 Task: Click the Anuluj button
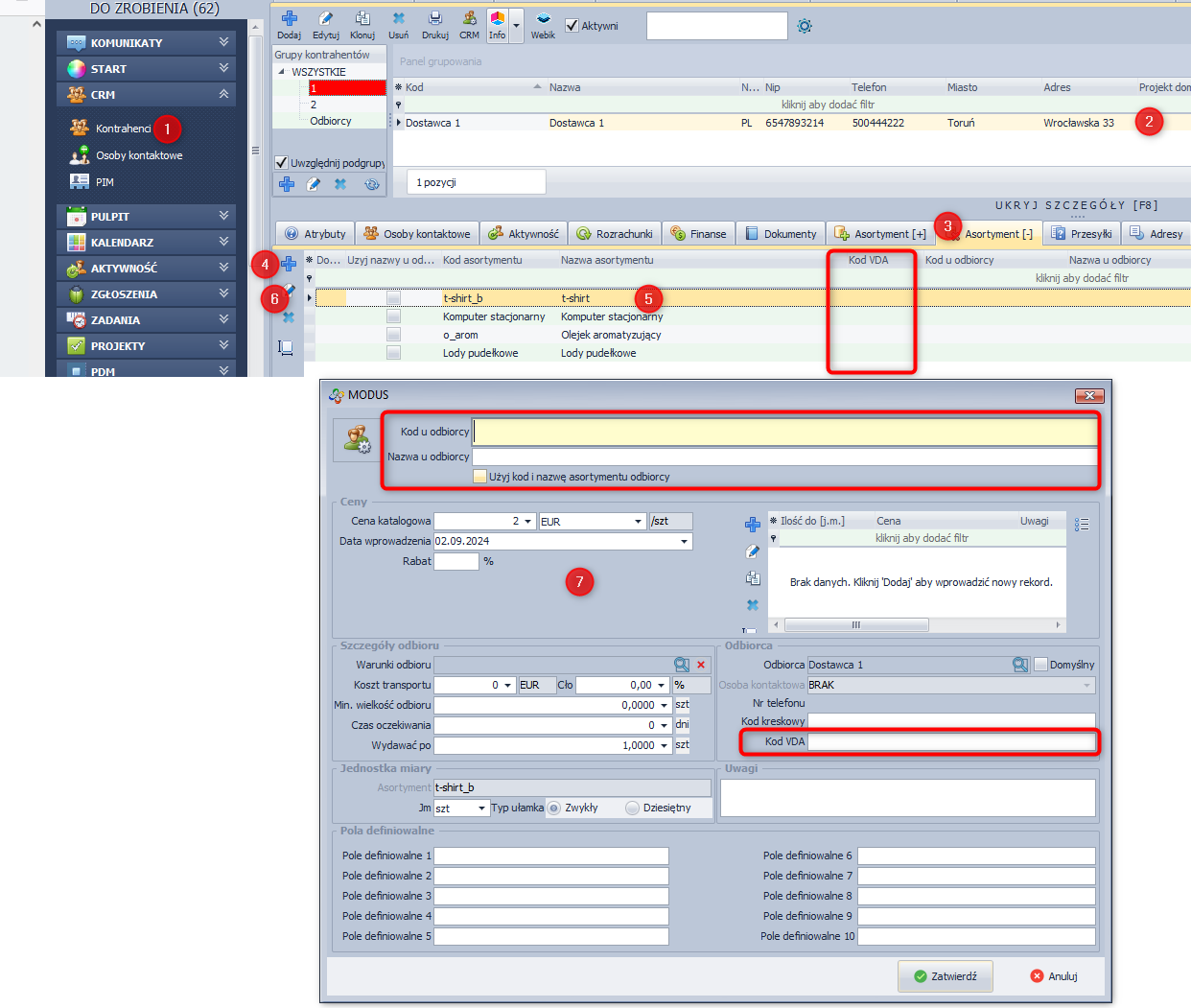point(1053,976)
